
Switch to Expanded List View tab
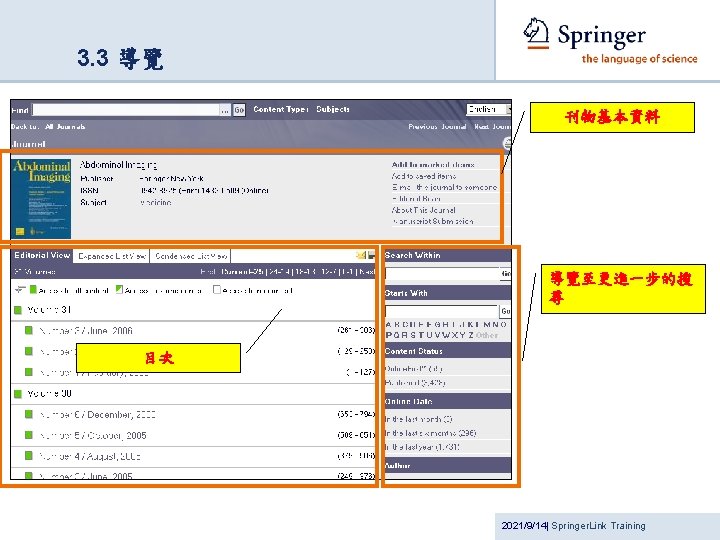click(x=112, y=256)
